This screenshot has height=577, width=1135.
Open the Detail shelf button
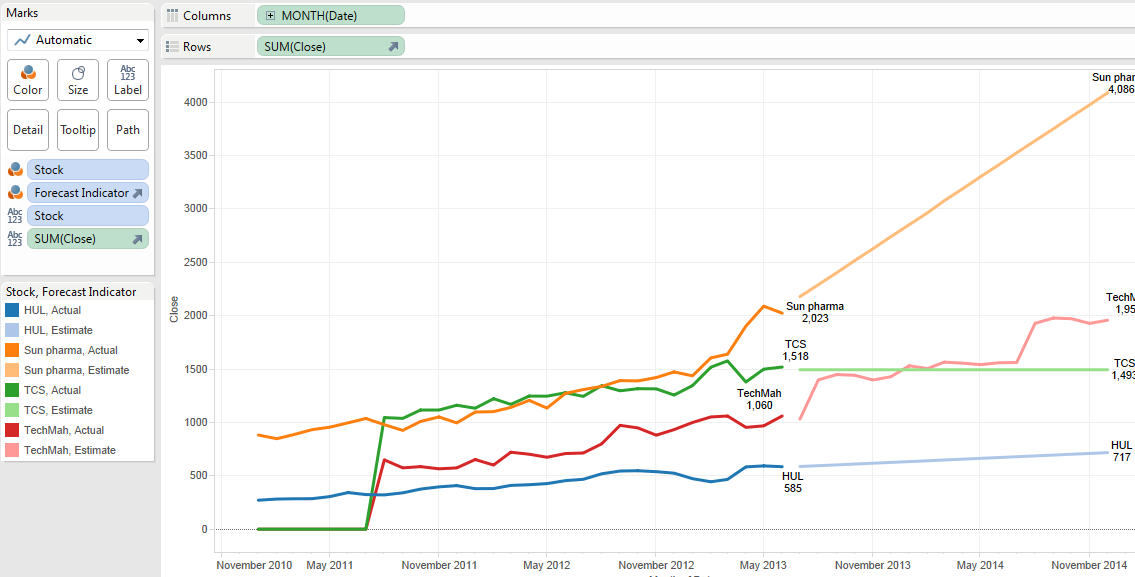(x=28, y=130)
